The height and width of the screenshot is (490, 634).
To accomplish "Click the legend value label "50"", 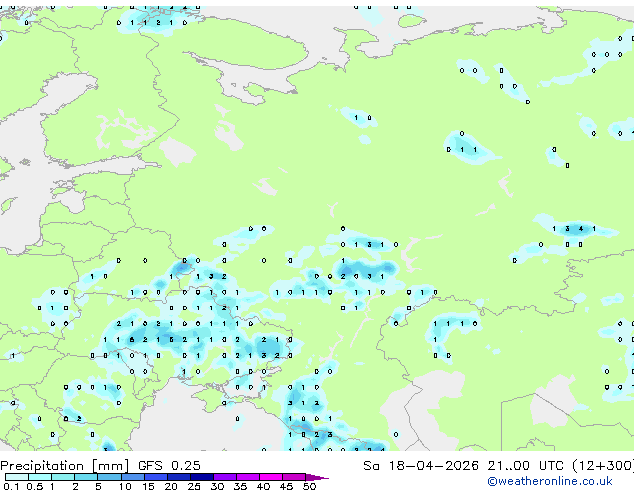I will coord(309,486).
